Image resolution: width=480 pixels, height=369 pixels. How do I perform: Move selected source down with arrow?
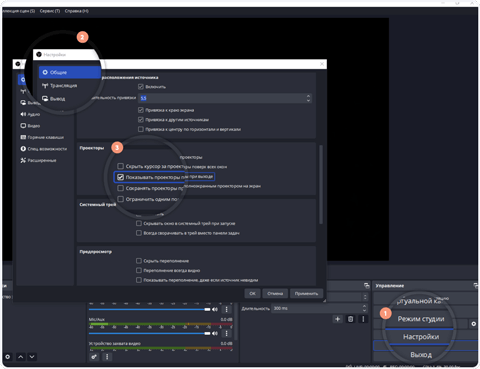[x=32, y=357]
